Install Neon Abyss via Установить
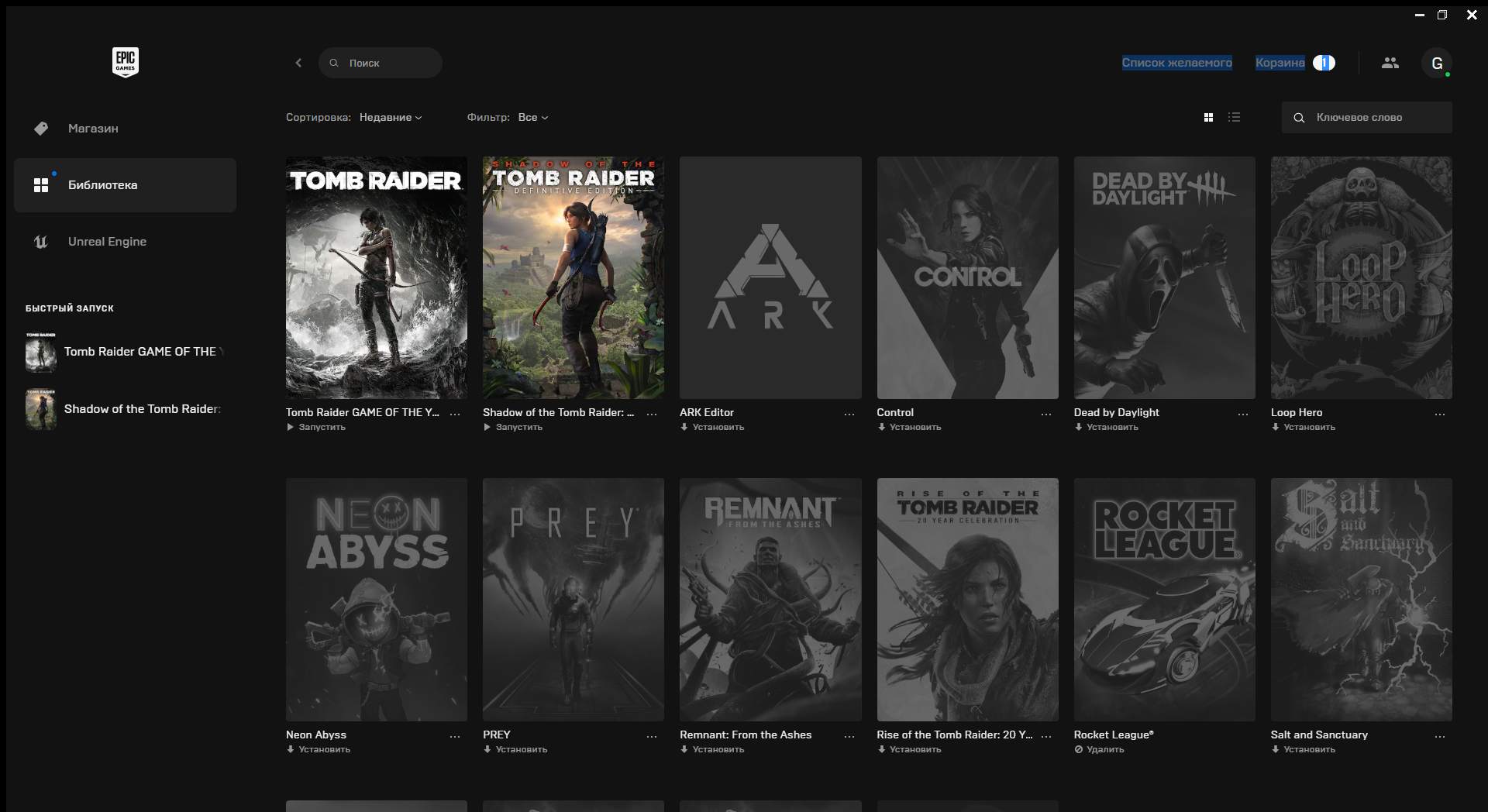The width and height of the screenshot is (1488, 812). [x=319, y=749]
